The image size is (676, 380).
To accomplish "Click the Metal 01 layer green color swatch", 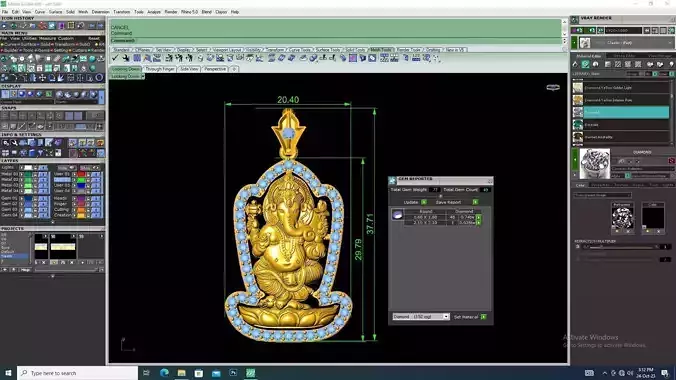I will [x=28, y=174].
